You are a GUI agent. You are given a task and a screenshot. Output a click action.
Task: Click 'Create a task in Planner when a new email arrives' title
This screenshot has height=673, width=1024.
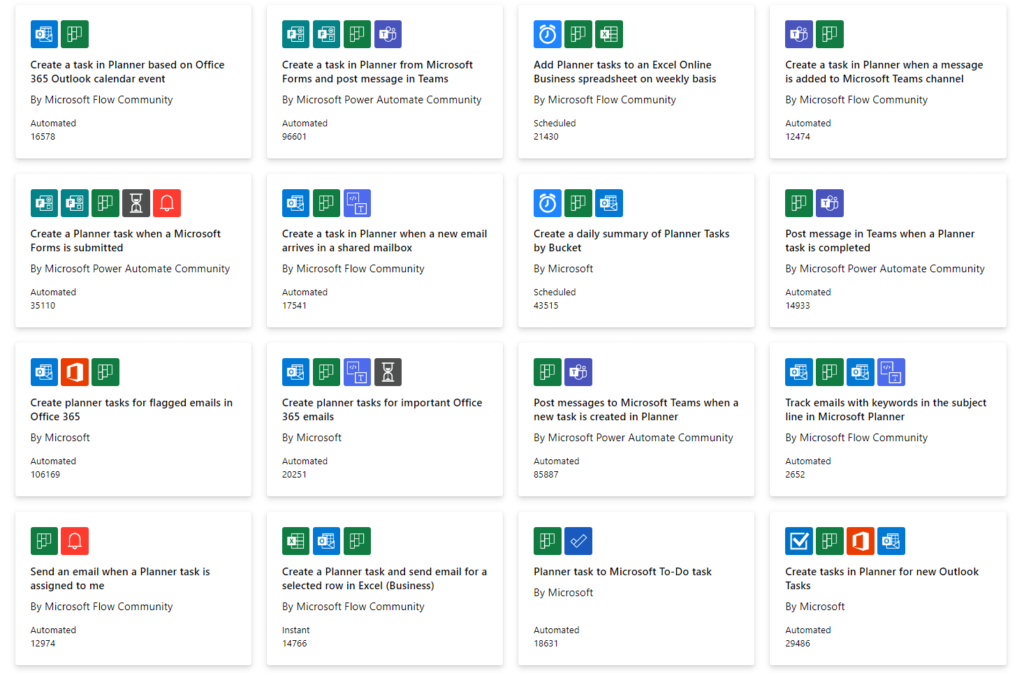(385, 241)
